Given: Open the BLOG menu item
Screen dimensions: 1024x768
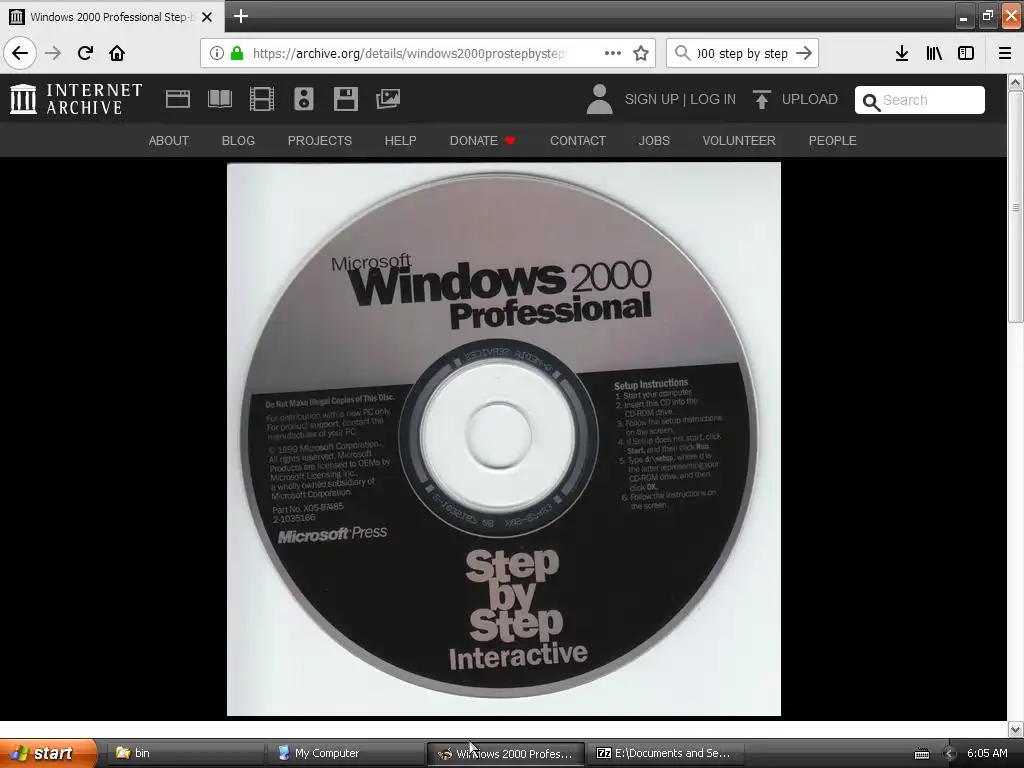Looking at the screenshot, I should [x=238, y=140].
